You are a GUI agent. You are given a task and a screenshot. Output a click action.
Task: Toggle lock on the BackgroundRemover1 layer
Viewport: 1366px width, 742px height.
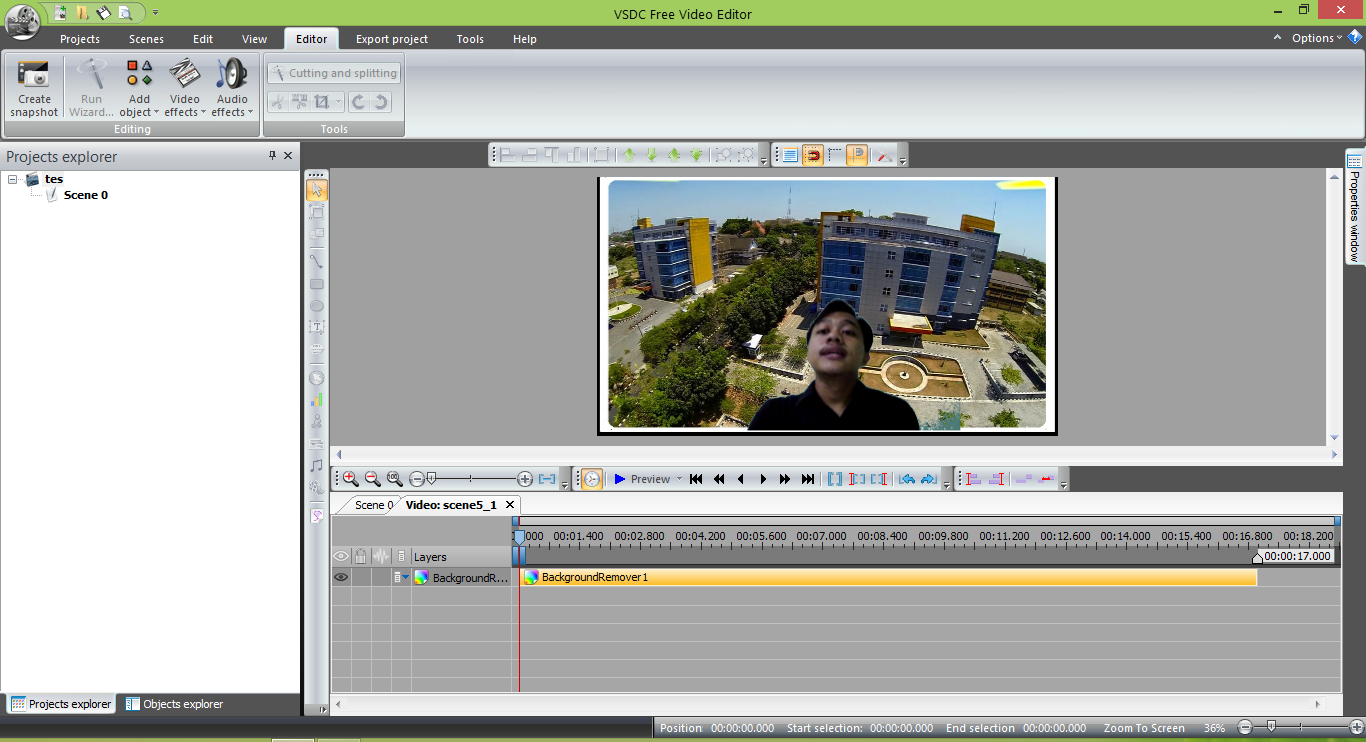(360, 577)
